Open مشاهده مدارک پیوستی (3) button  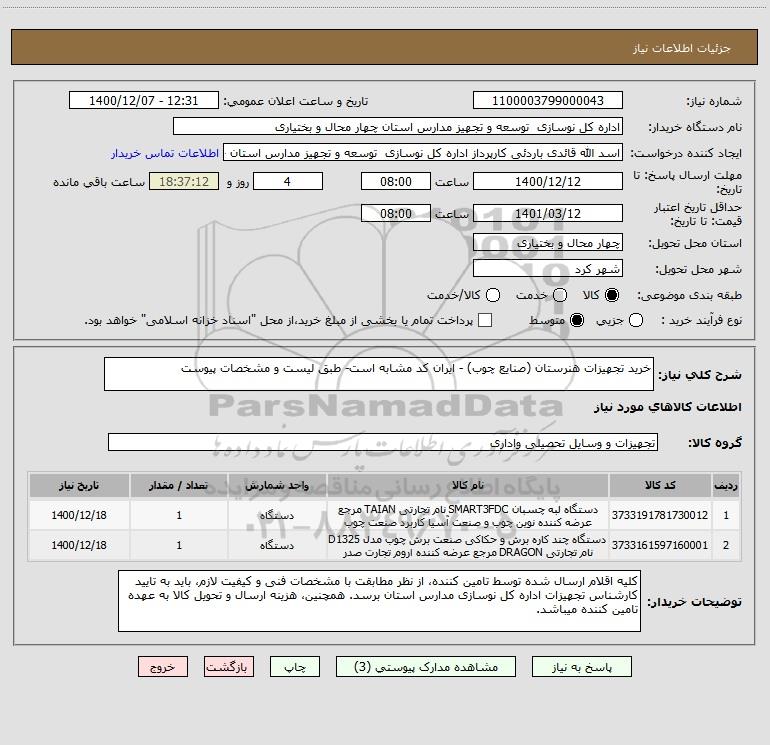[x=426, y=667]
